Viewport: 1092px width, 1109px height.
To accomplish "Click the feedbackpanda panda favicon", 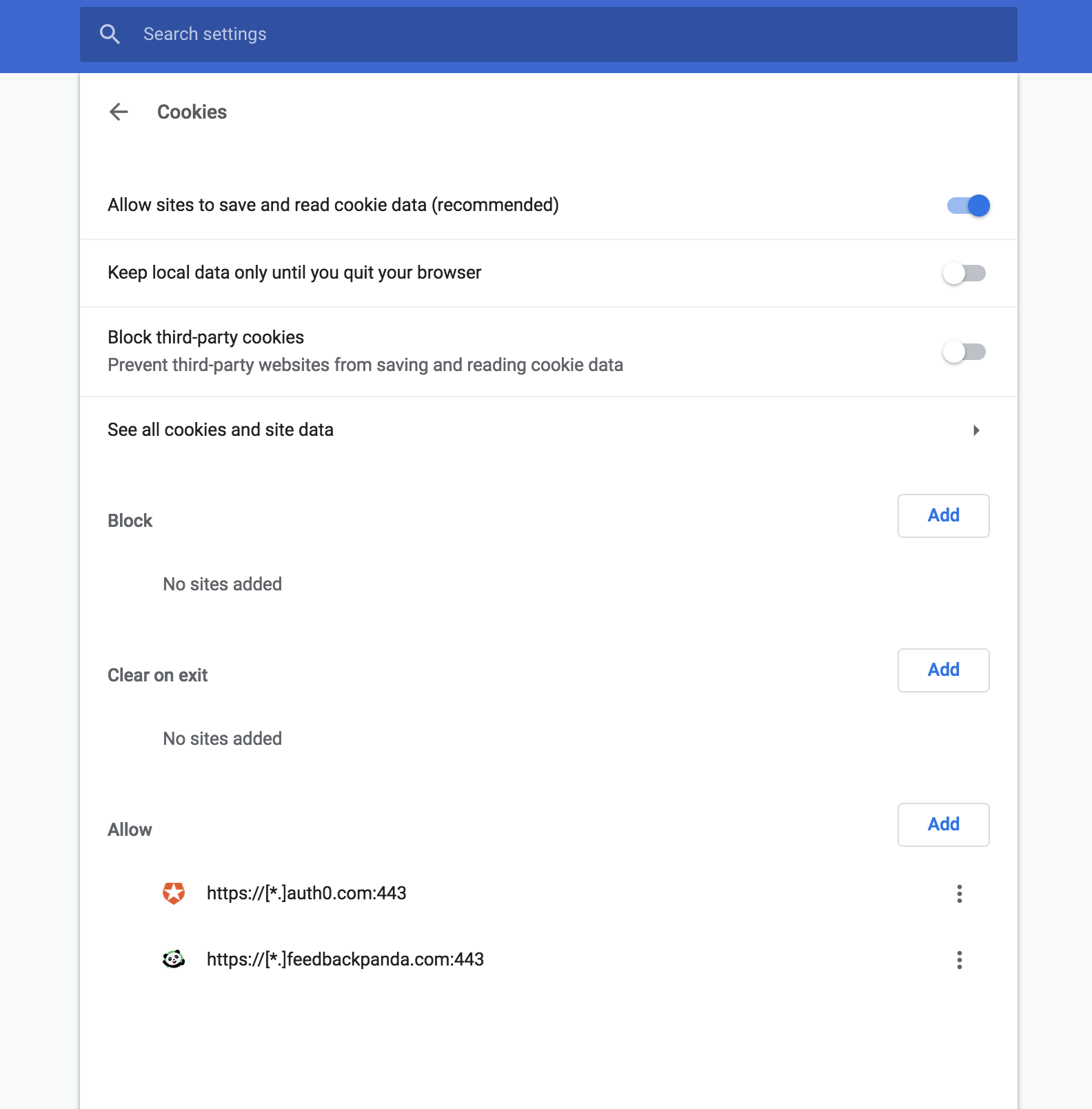I will (174, 959).
